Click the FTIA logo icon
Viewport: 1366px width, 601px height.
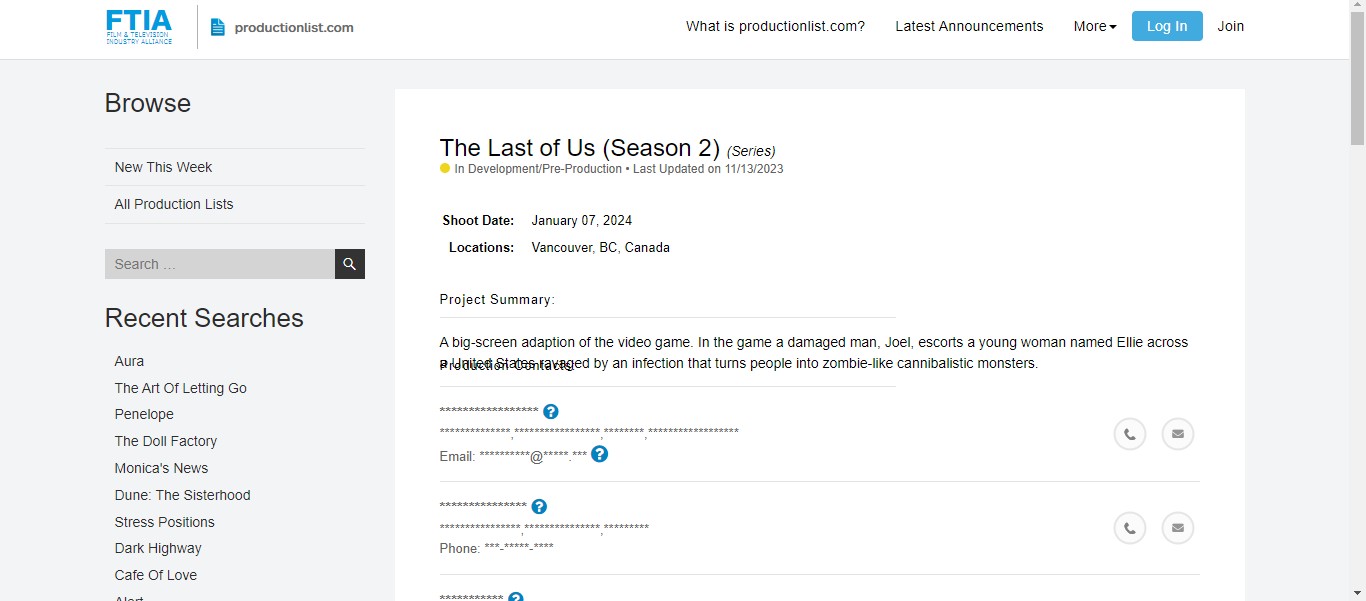pos(139,27)
